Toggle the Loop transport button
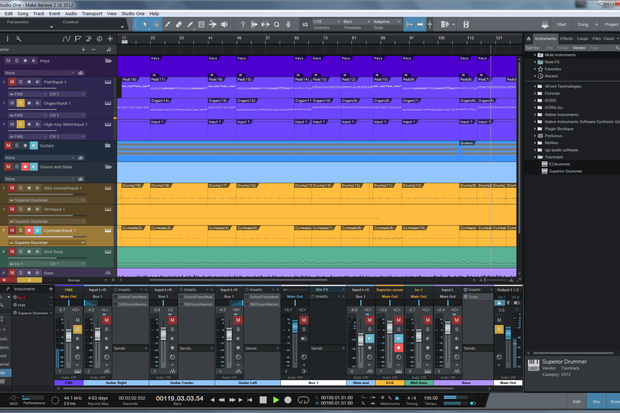Screen dimensions: 620x413 (x=303, y=400)
